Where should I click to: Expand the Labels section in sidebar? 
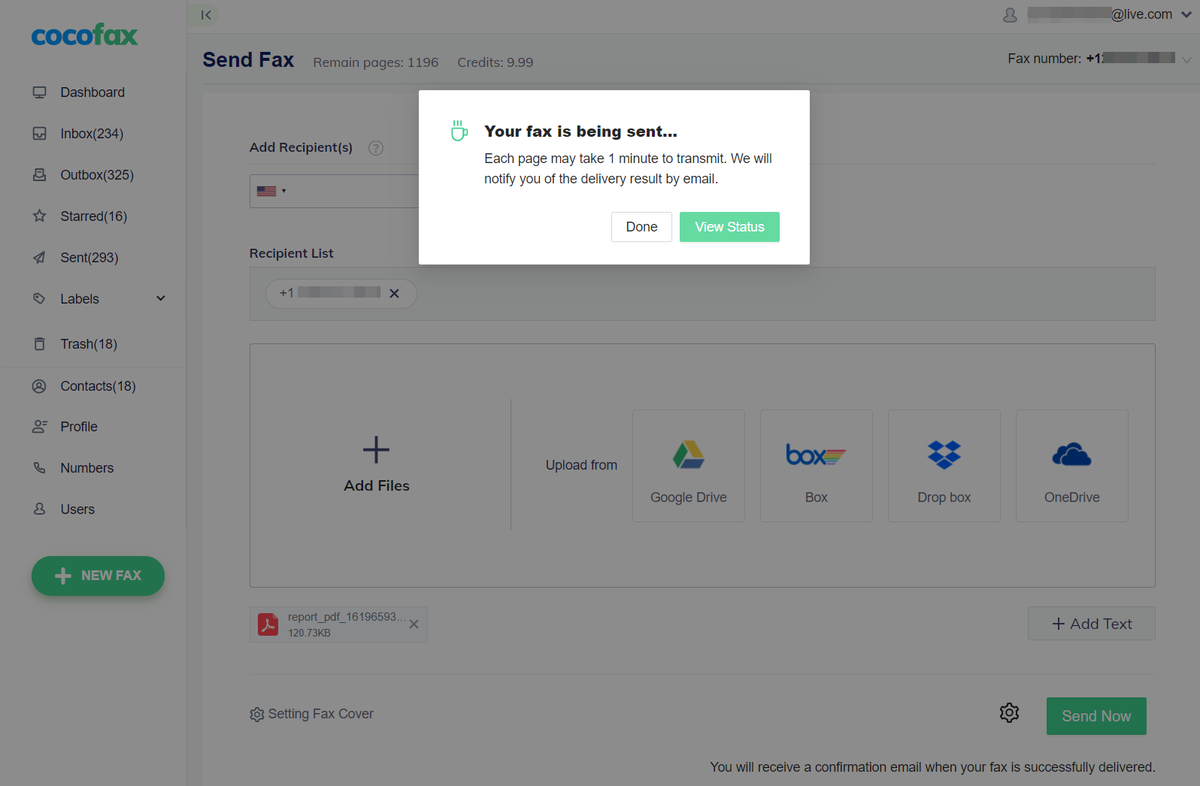tap(161, 299)
